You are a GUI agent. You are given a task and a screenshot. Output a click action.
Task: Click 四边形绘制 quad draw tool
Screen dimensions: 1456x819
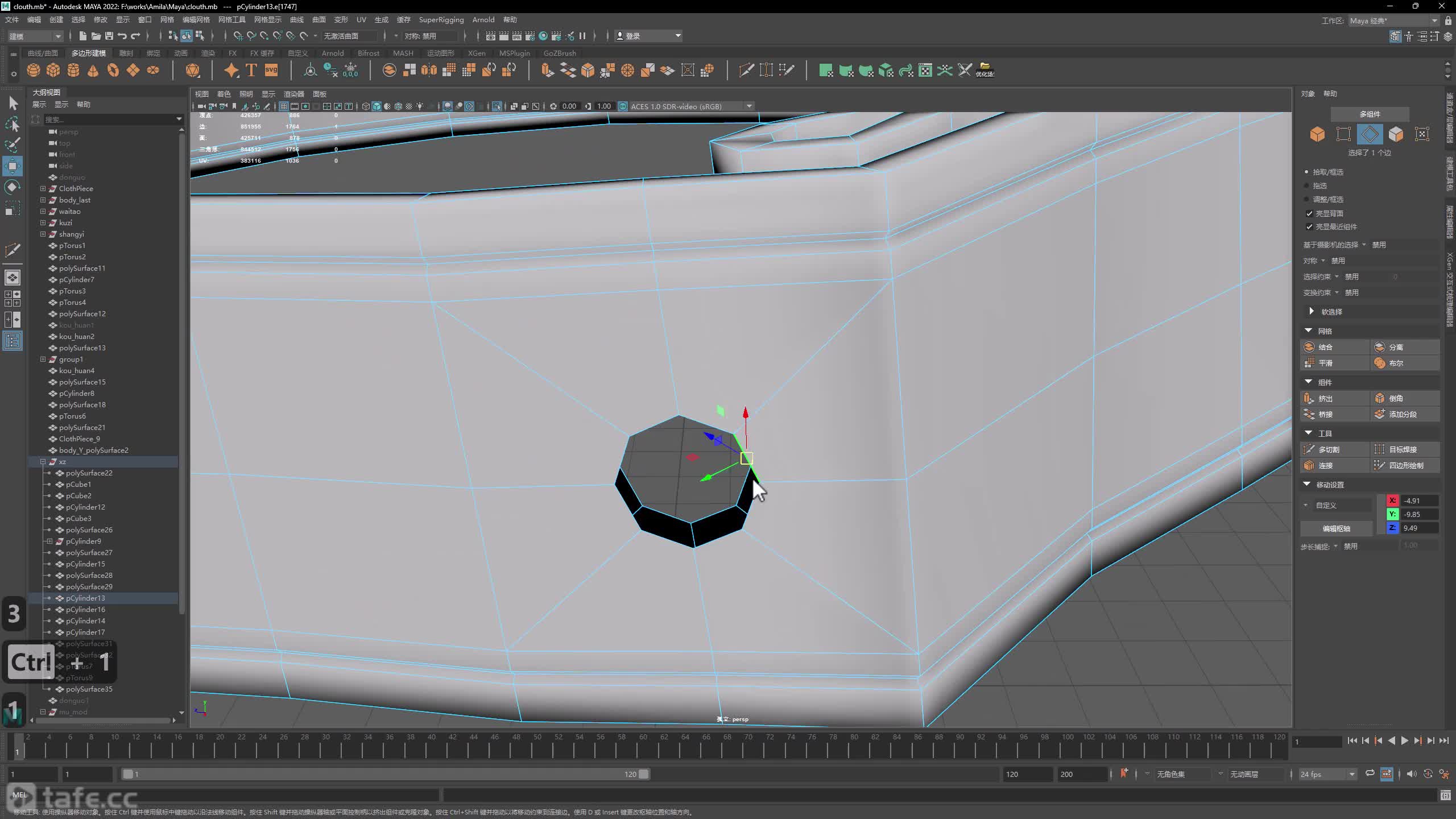[1405, 465]
